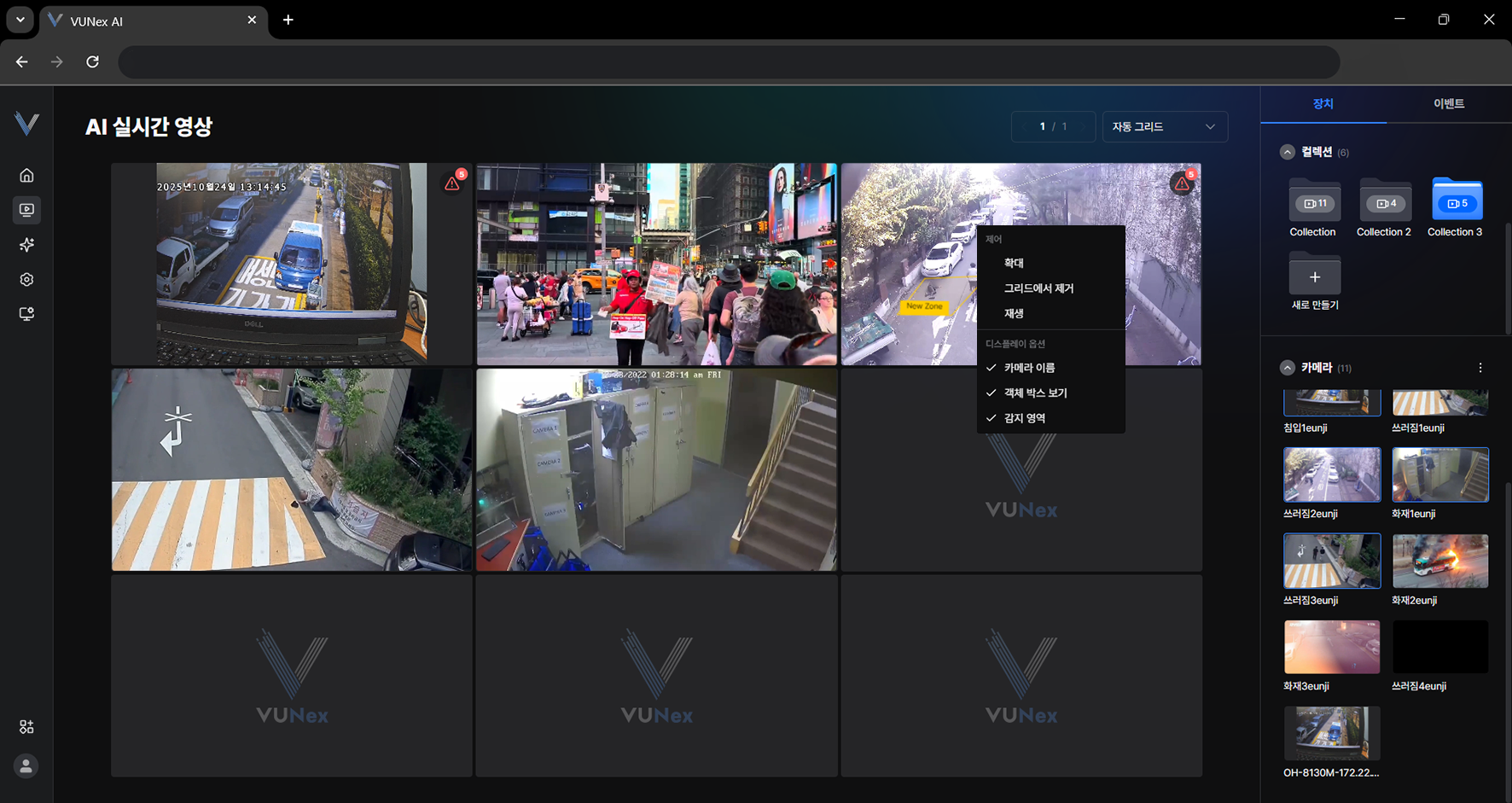Viewport: 1512px width, 803px height.
Task: Open the settings gear icon in sidebar
Action: click(x=26, y=280)
